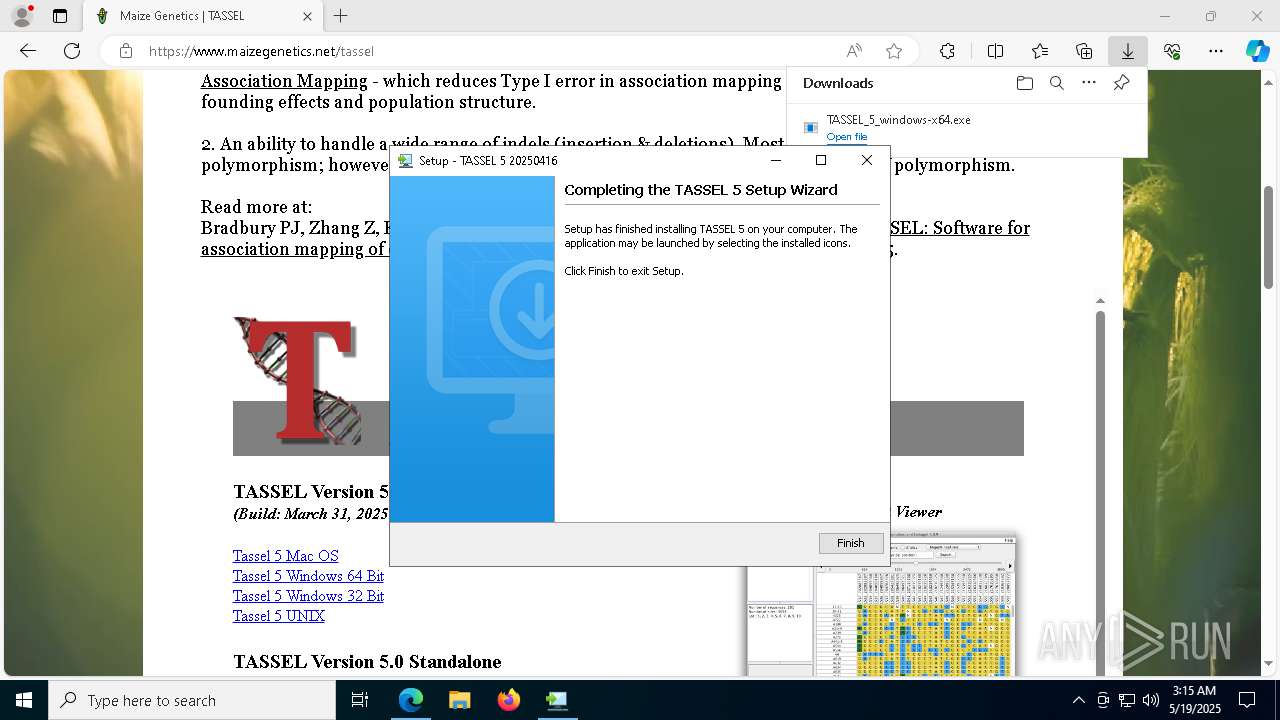The height and width of the screenshot is (720, 1280).
Task: Open the Edge profile icon
Action: tap(21, 16)
